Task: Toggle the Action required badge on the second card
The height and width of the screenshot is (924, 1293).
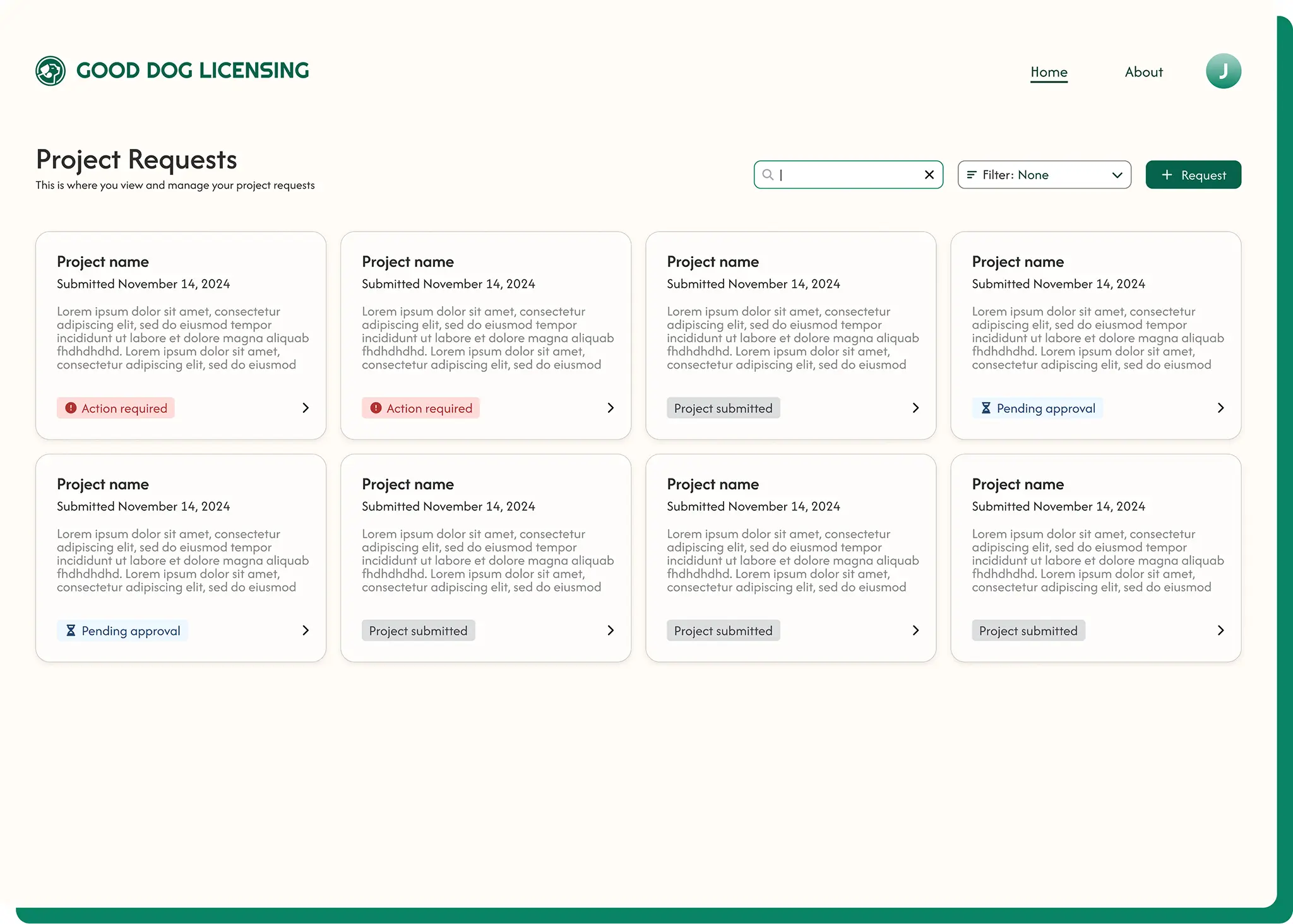Action: [x=420, y=408]
